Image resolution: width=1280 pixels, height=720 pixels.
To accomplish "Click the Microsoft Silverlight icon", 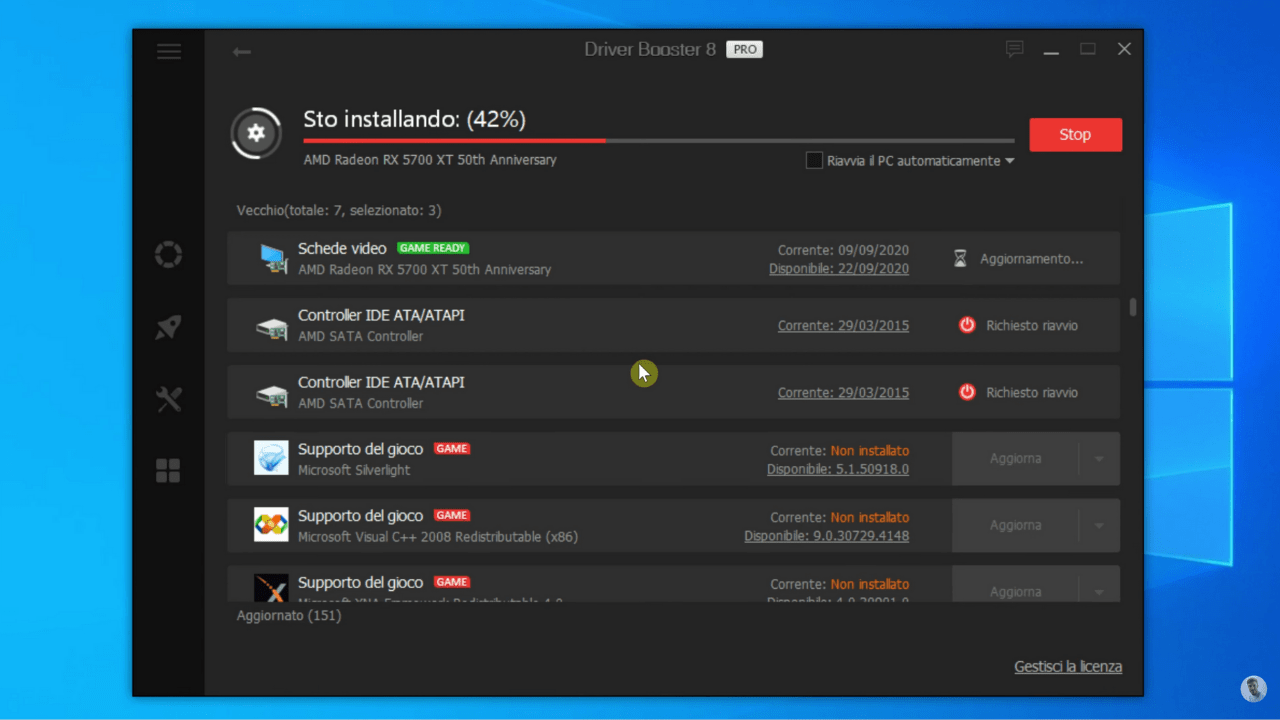I will pyautogui.click(x=271, y=458).
